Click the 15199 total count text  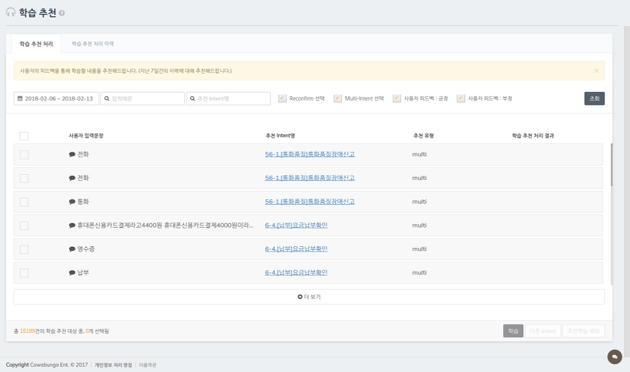point(27,331)
